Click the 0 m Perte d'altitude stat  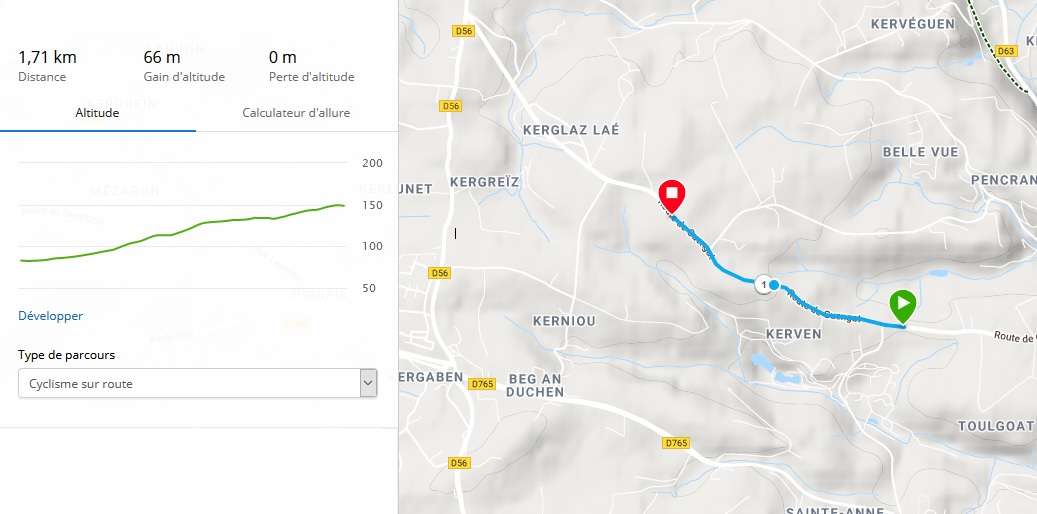(283, 57)
